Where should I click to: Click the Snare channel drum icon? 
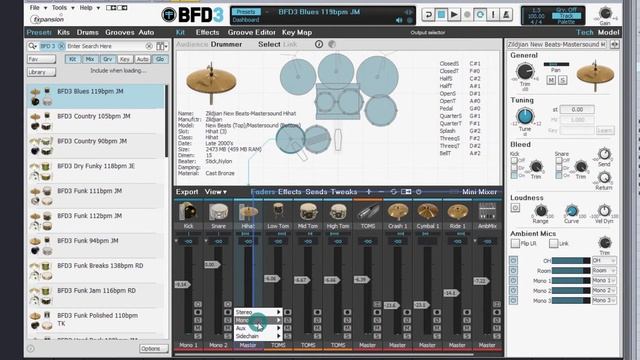[x=218, y=212]
